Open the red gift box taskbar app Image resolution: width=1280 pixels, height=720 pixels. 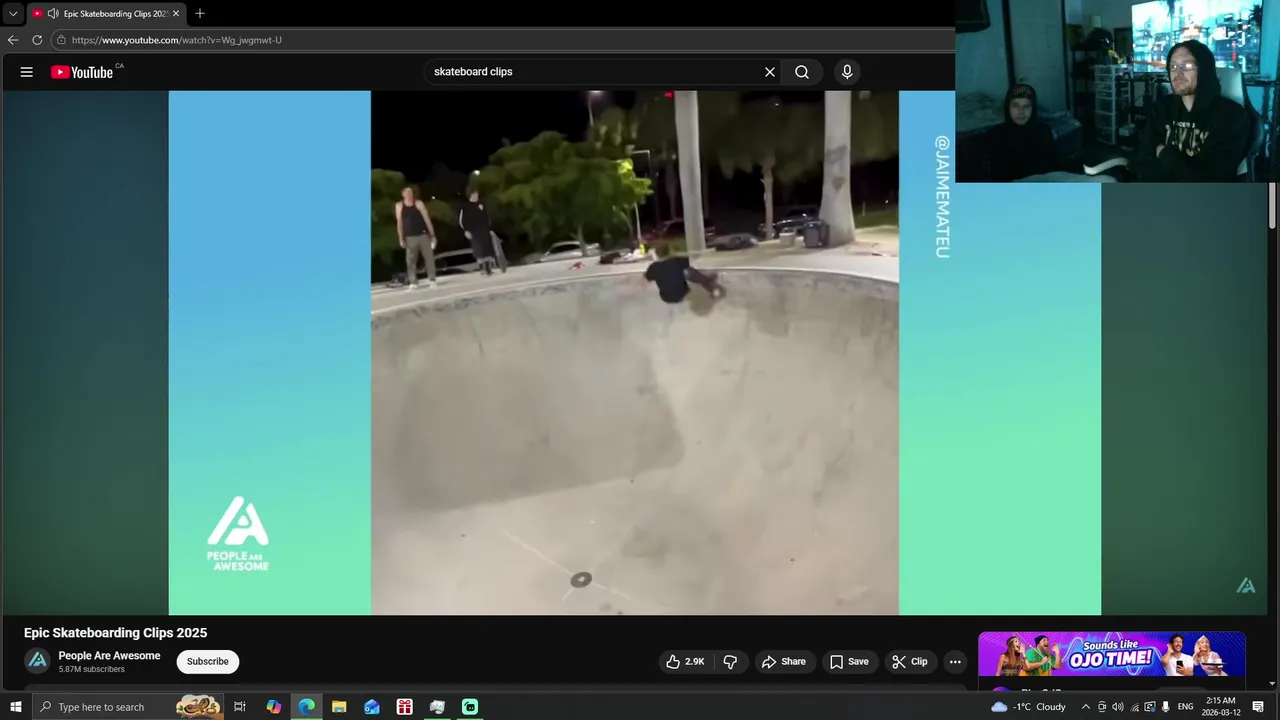pyautogui.click(x=405, y=707)
